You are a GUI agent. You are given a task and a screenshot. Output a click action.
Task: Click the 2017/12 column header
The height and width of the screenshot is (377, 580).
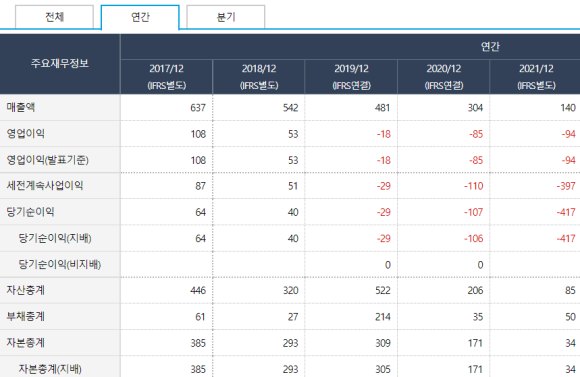(166, 77)
